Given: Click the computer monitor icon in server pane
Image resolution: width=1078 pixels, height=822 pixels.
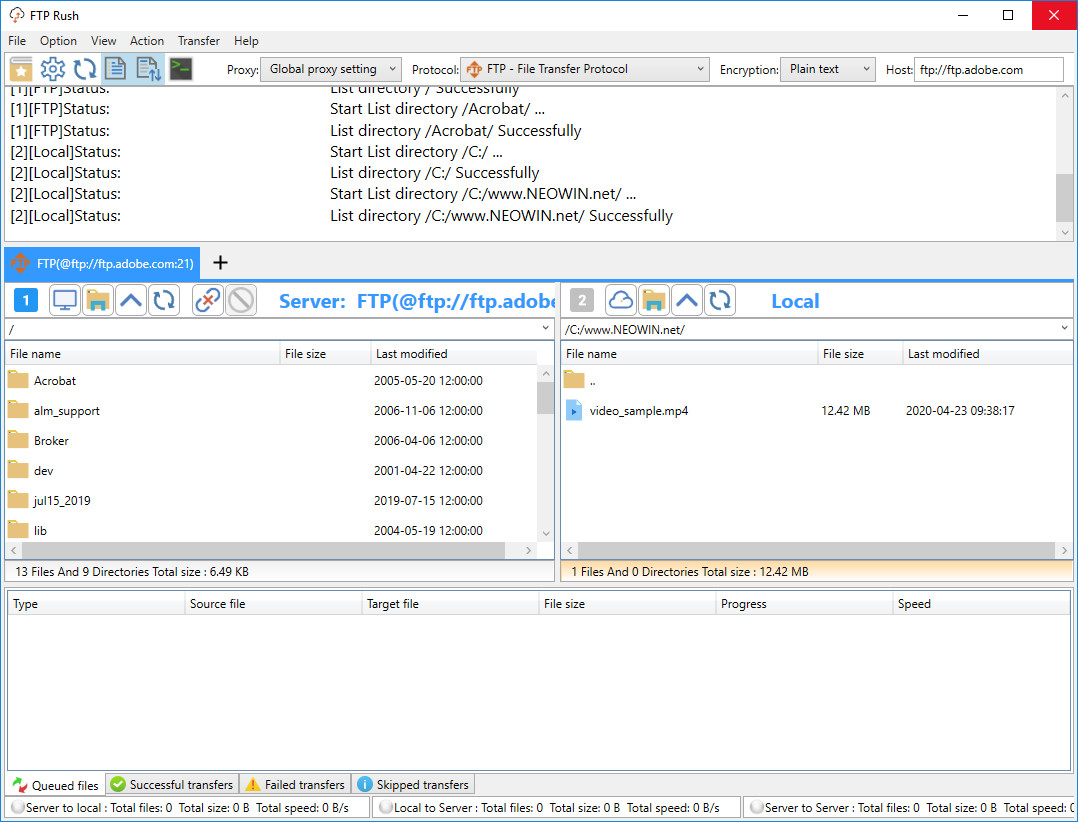Looking at the screenshot, I should tap(66, 300).
